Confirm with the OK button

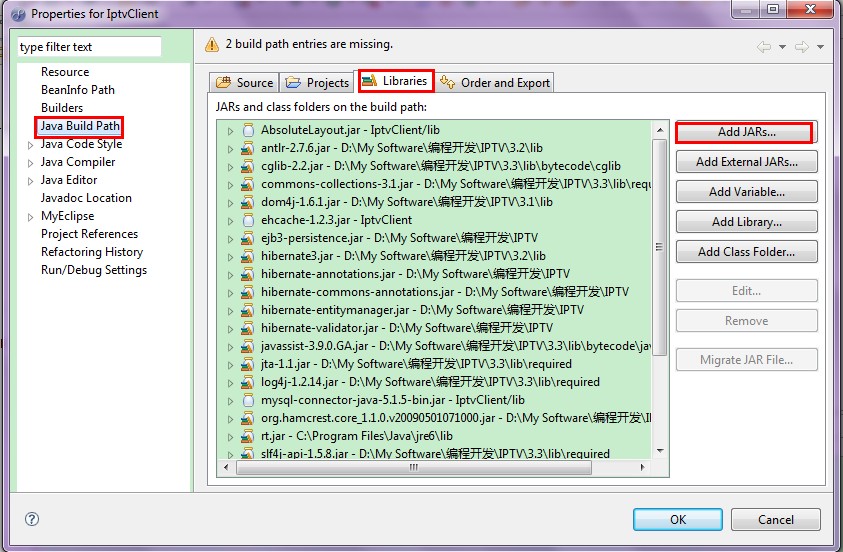[677, 519]
